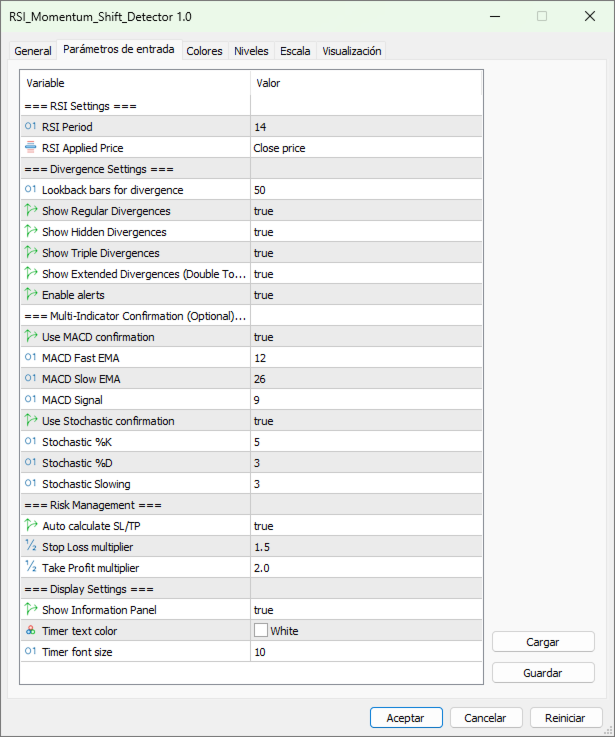Select the Parámetros de entrada tab
Viewport: 615px width, 737px height.
119,49
